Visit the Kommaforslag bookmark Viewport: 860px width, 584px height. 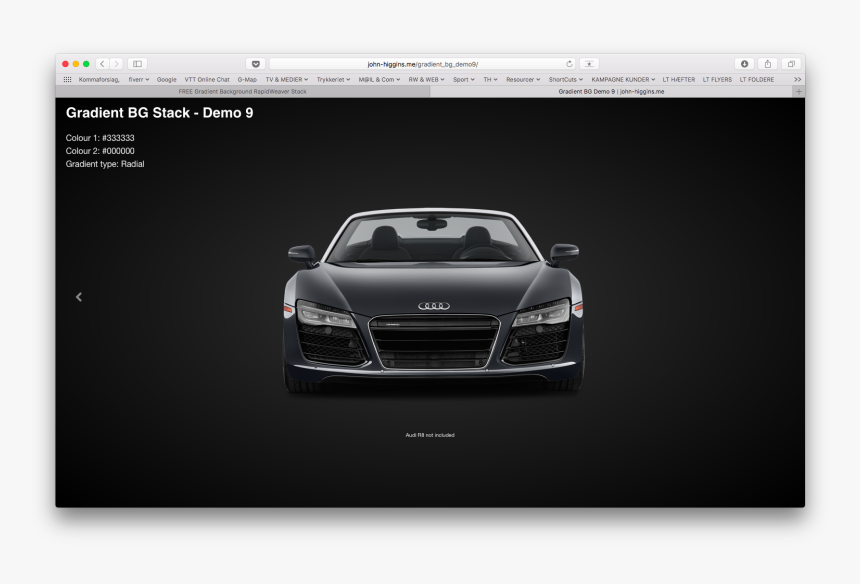(101, 79)
